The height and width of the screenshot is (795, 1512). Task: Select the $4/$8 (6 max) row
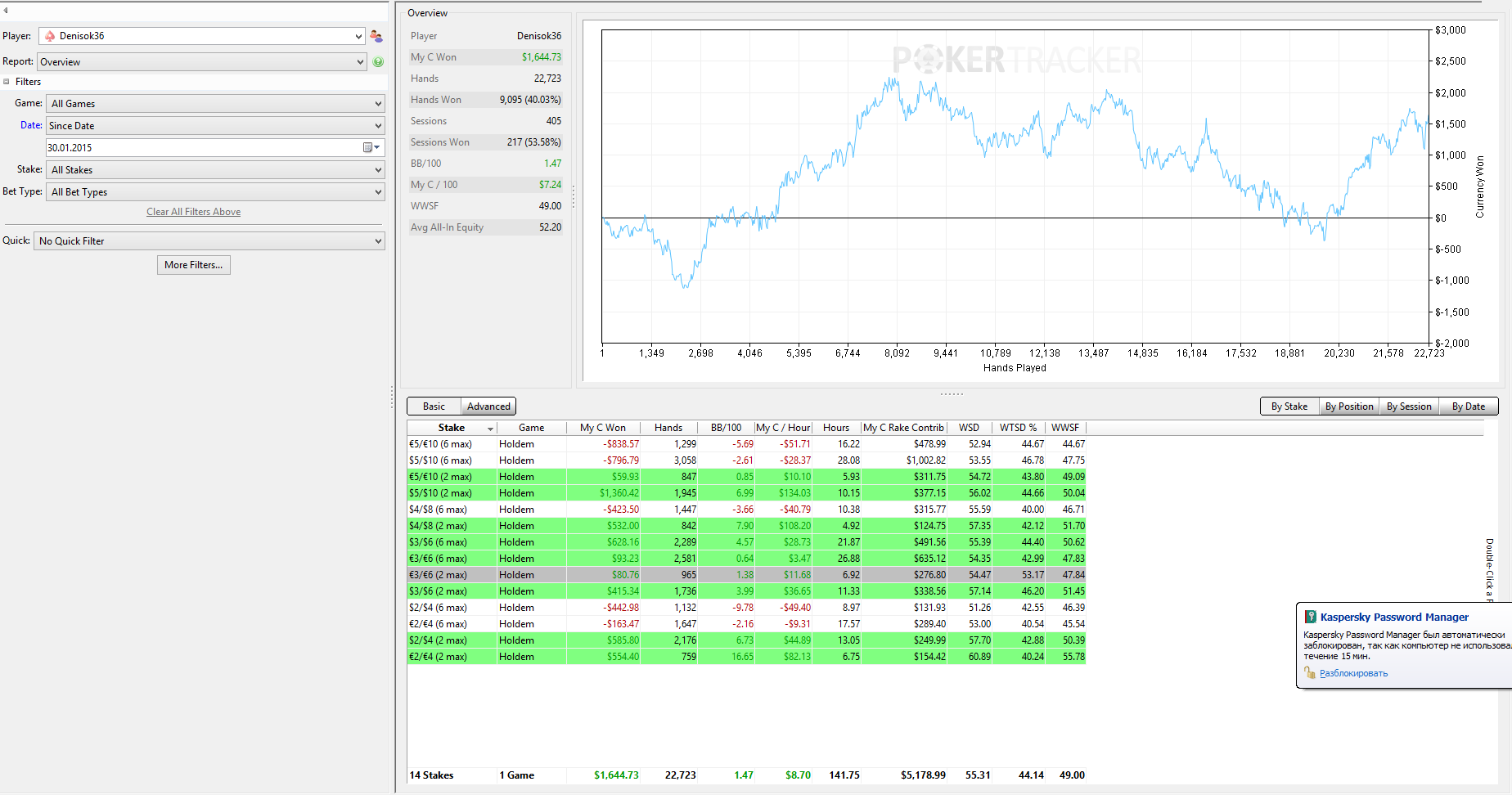point(746,510)
